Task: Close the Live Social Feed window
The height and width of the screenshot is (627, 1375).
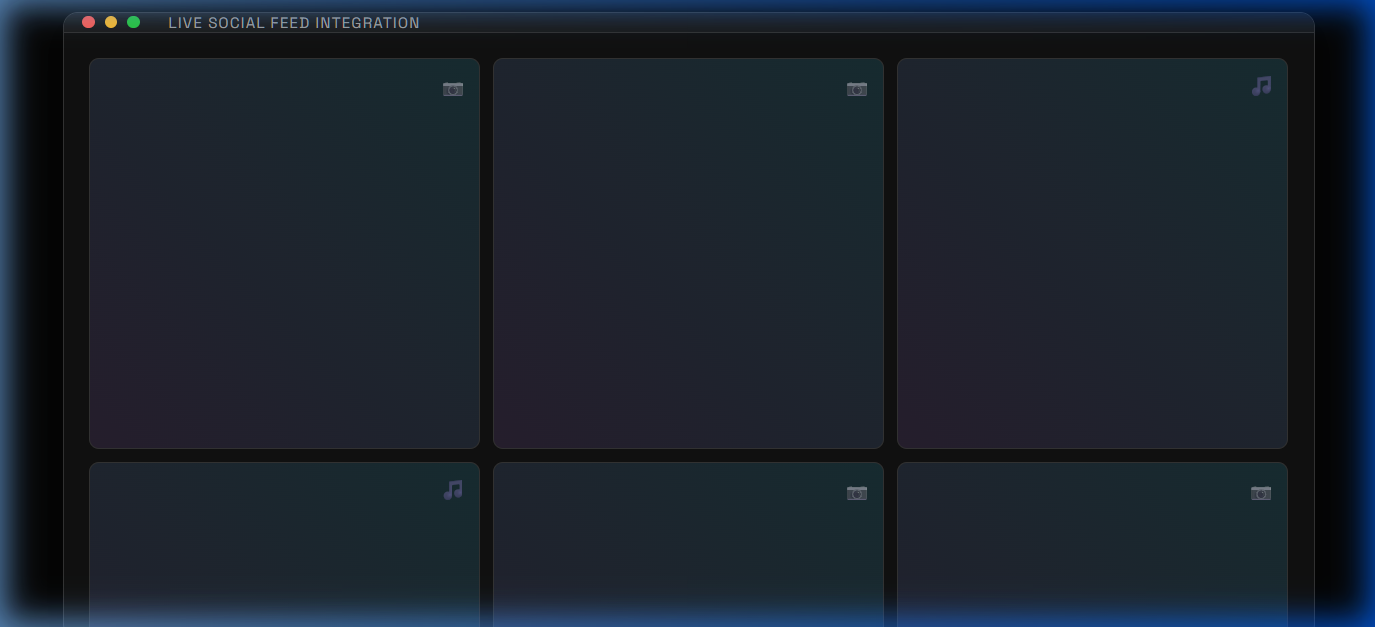Action: [x=88, y=22]
